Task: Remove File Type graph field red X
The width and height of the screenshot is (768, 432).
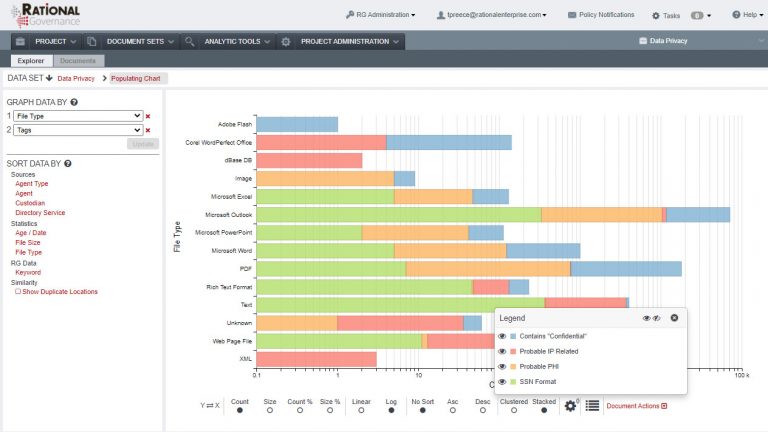Action: coord(148,116)
